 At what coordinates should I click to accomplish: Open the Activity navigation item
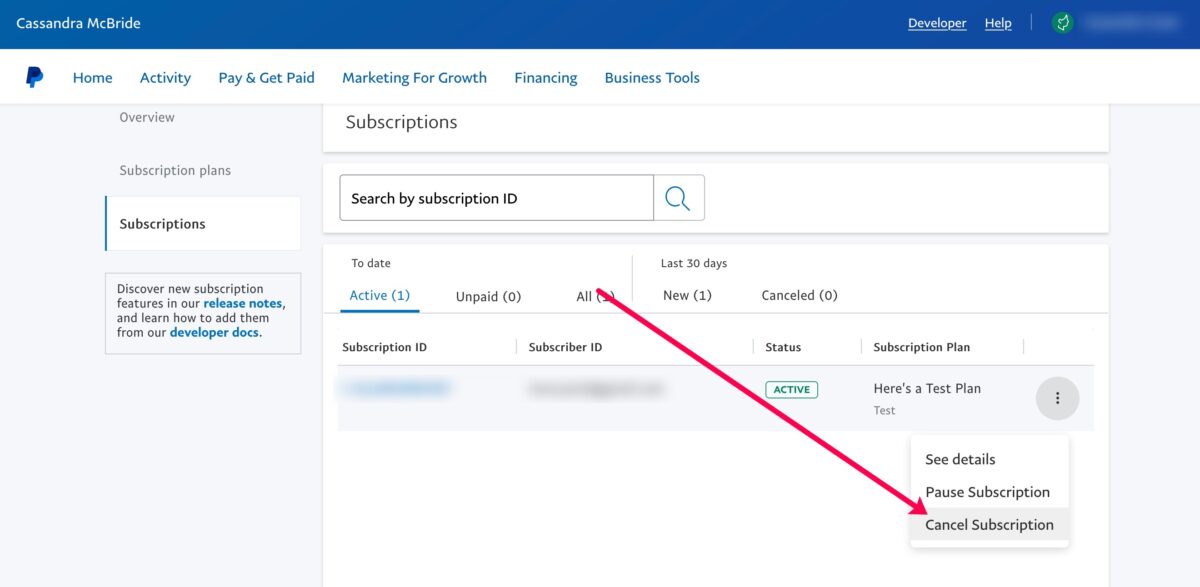coord(165,77)
